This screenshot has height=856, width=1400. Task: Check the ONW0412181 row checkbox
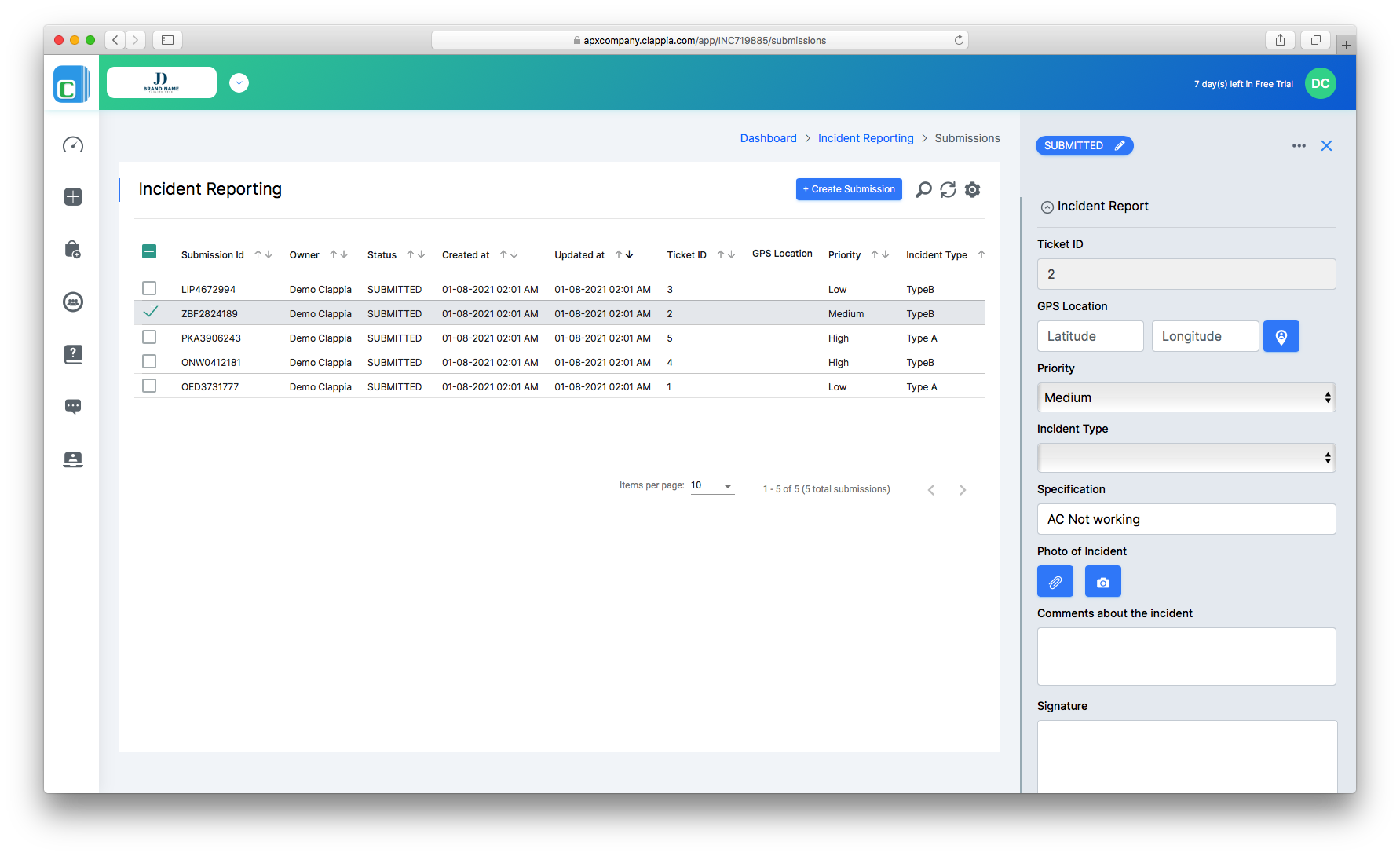tap(149, 361)
